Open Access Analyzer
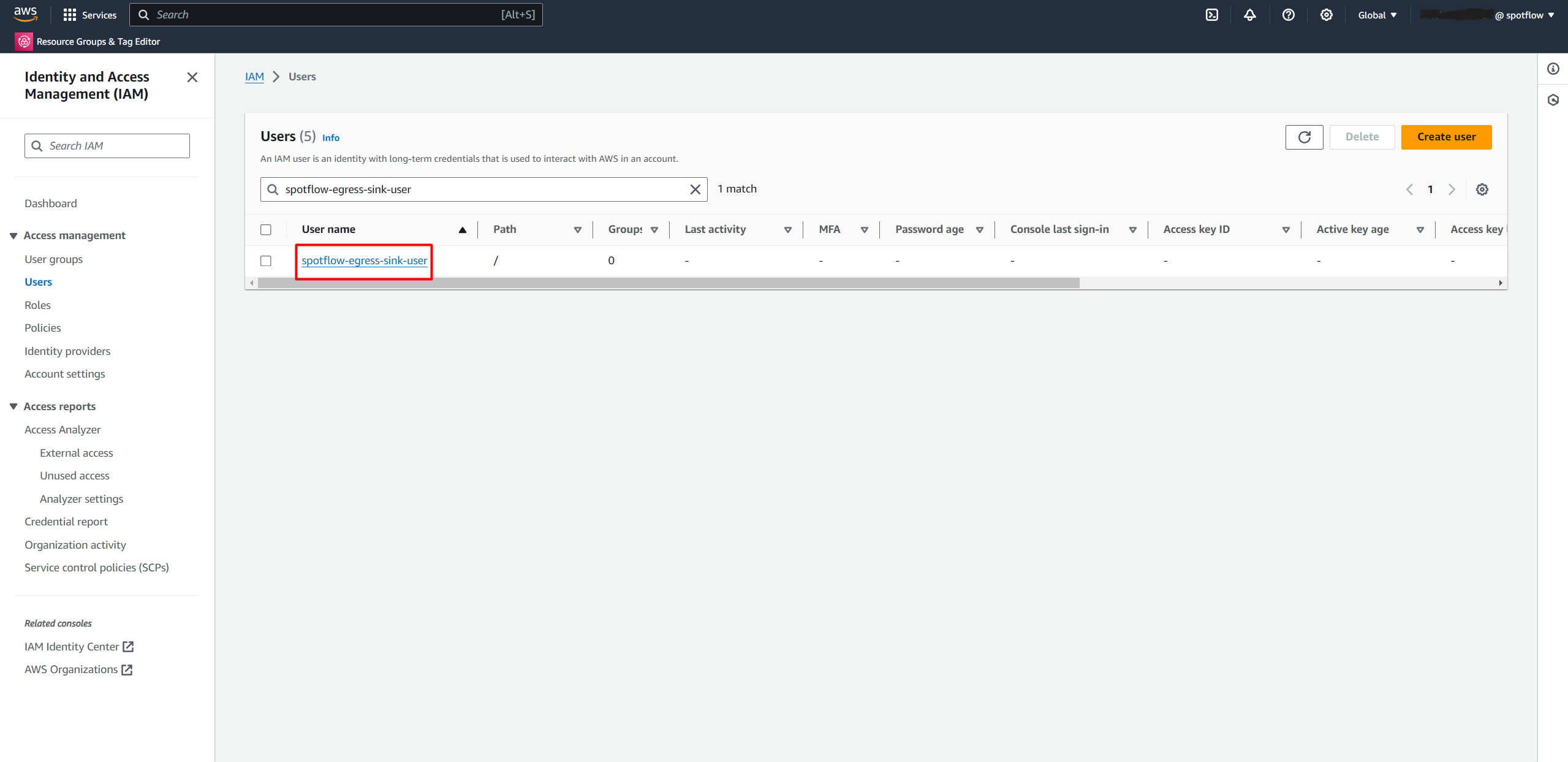This screenshot has width=1568, height=762. coord(62,429)
